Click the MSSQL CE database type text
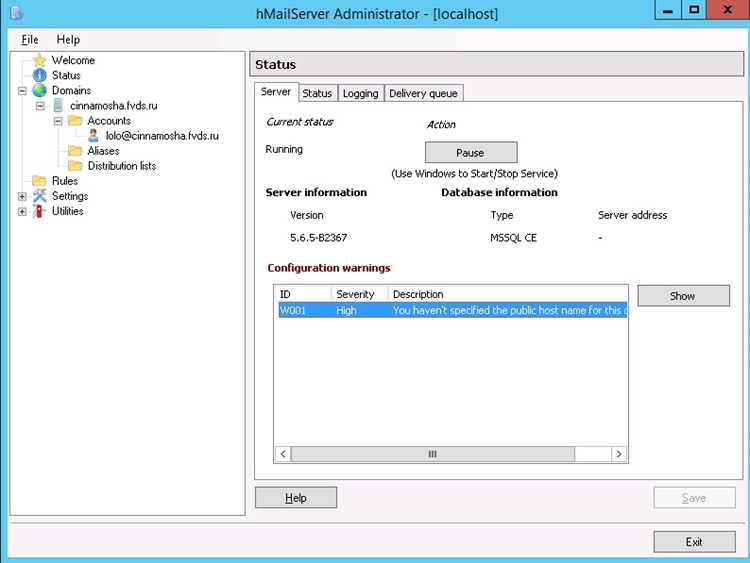Viewport: 750px width, 563px height. point(513,238)
